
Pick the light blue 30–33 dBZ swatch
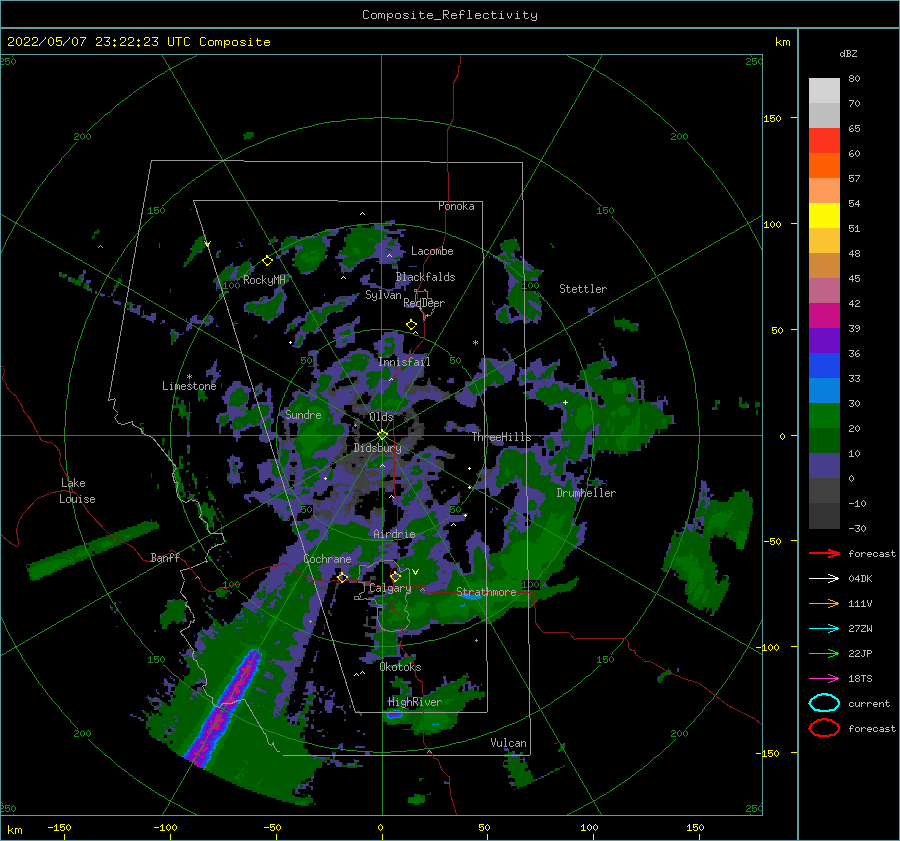pyautogui.click(x=824, y=390)
